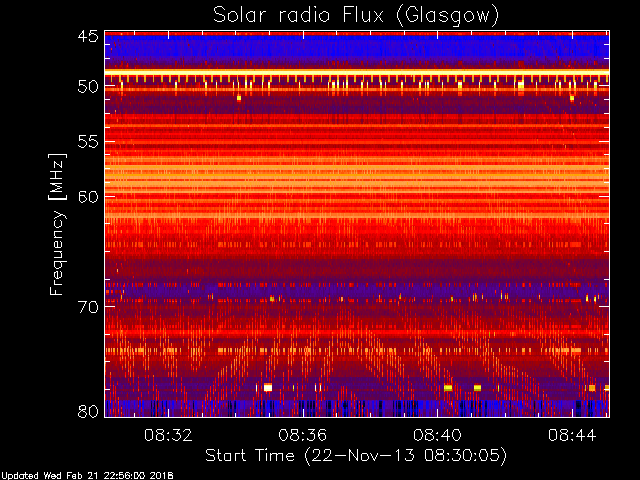
Task: Click the 08:44 time tick label
Action: tap(572, 436)
